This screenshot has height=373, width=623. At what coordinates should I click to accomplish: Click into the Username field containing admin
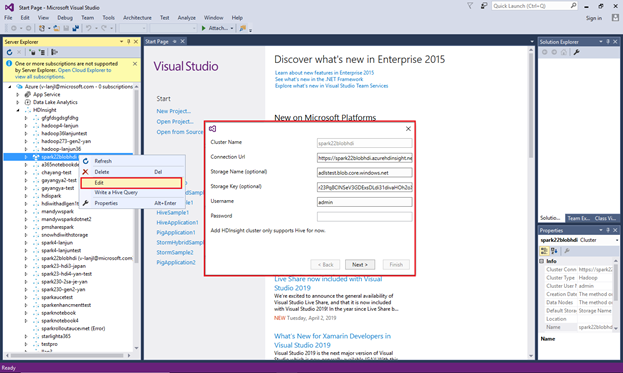coord(364,202)
